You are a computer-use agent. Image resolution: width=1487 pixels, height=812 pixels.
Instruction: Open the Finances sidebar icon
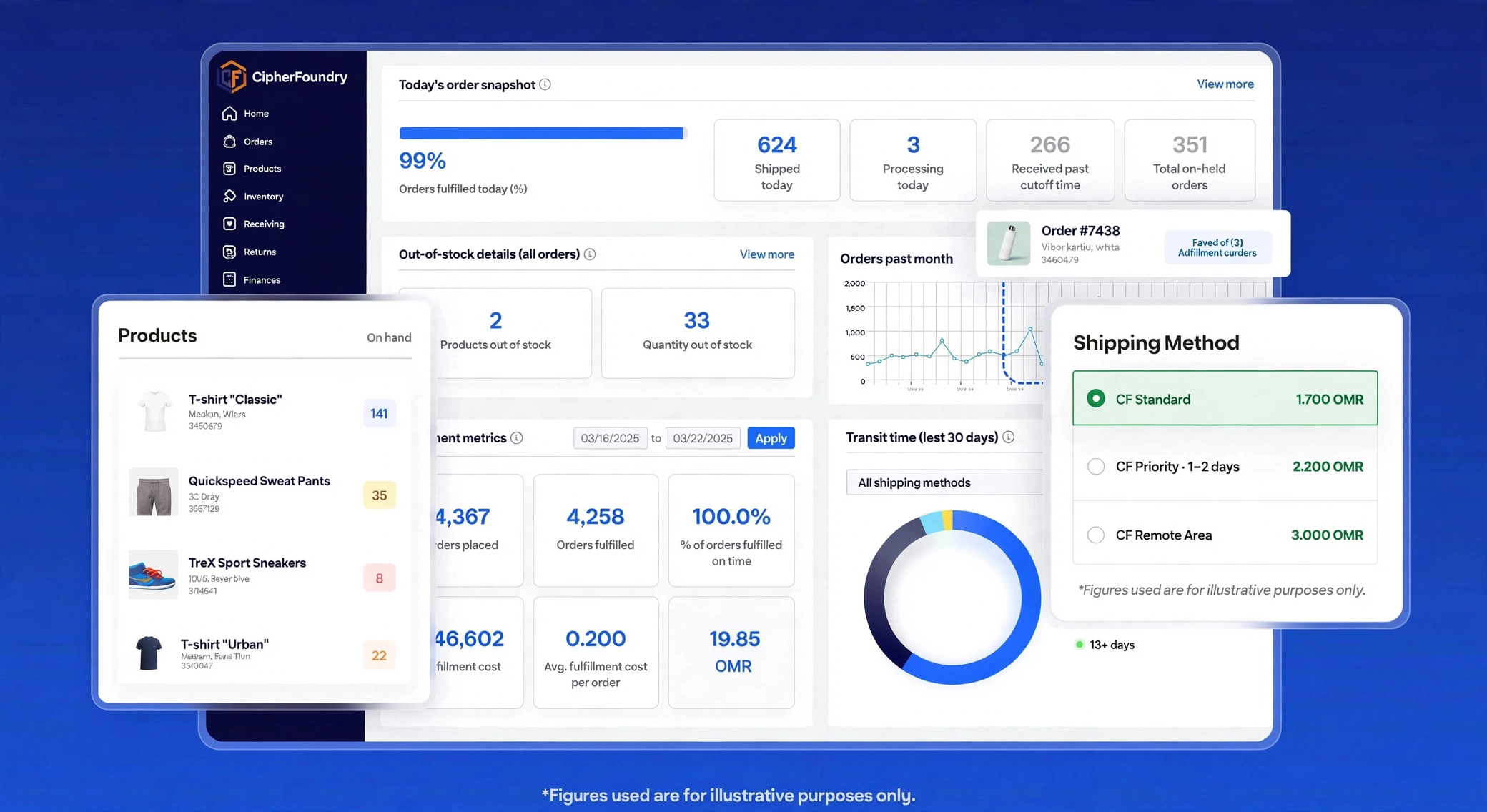(229, 279)
